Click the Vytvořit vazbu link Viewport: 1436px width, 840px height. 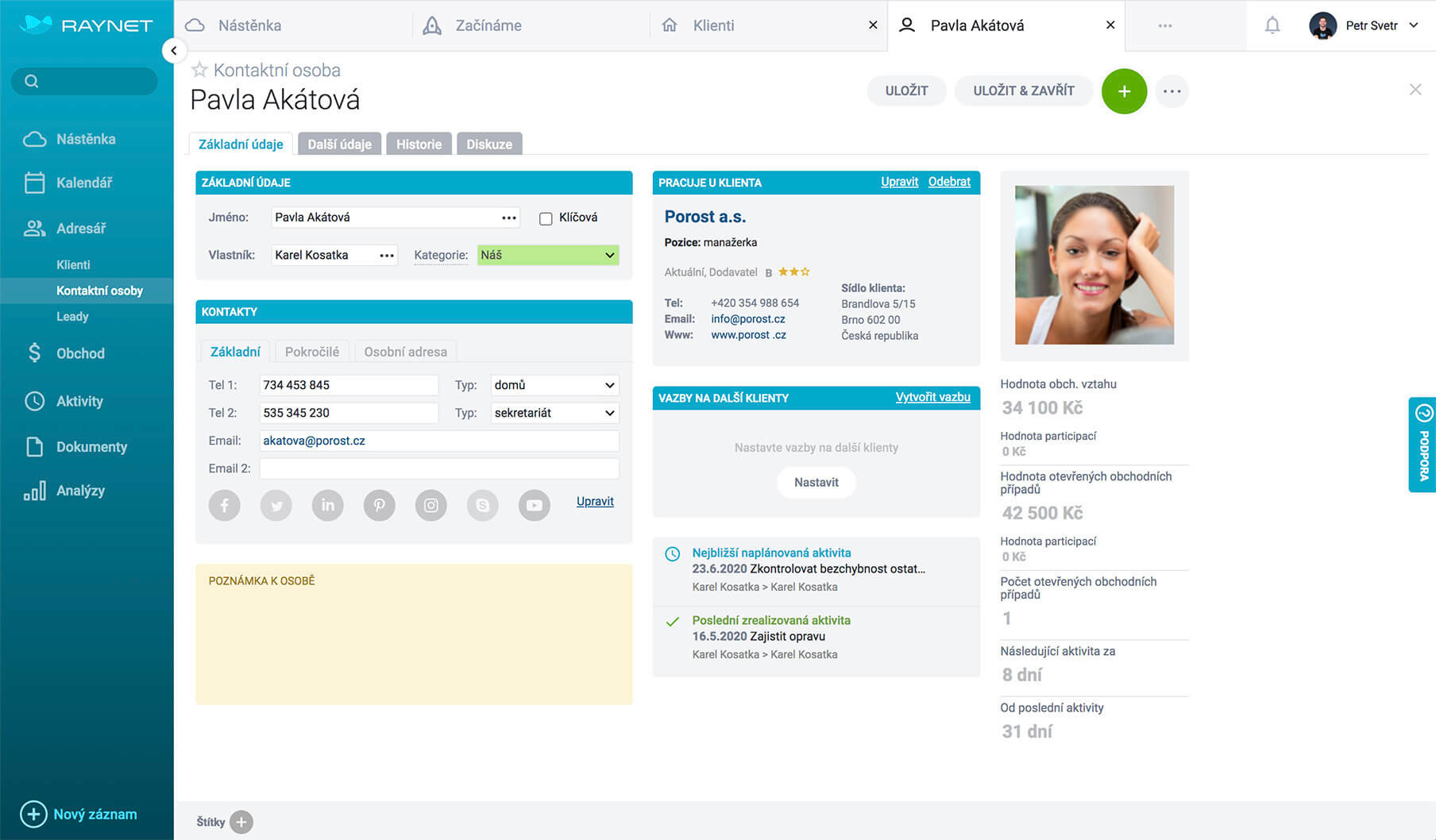point(933,397)
